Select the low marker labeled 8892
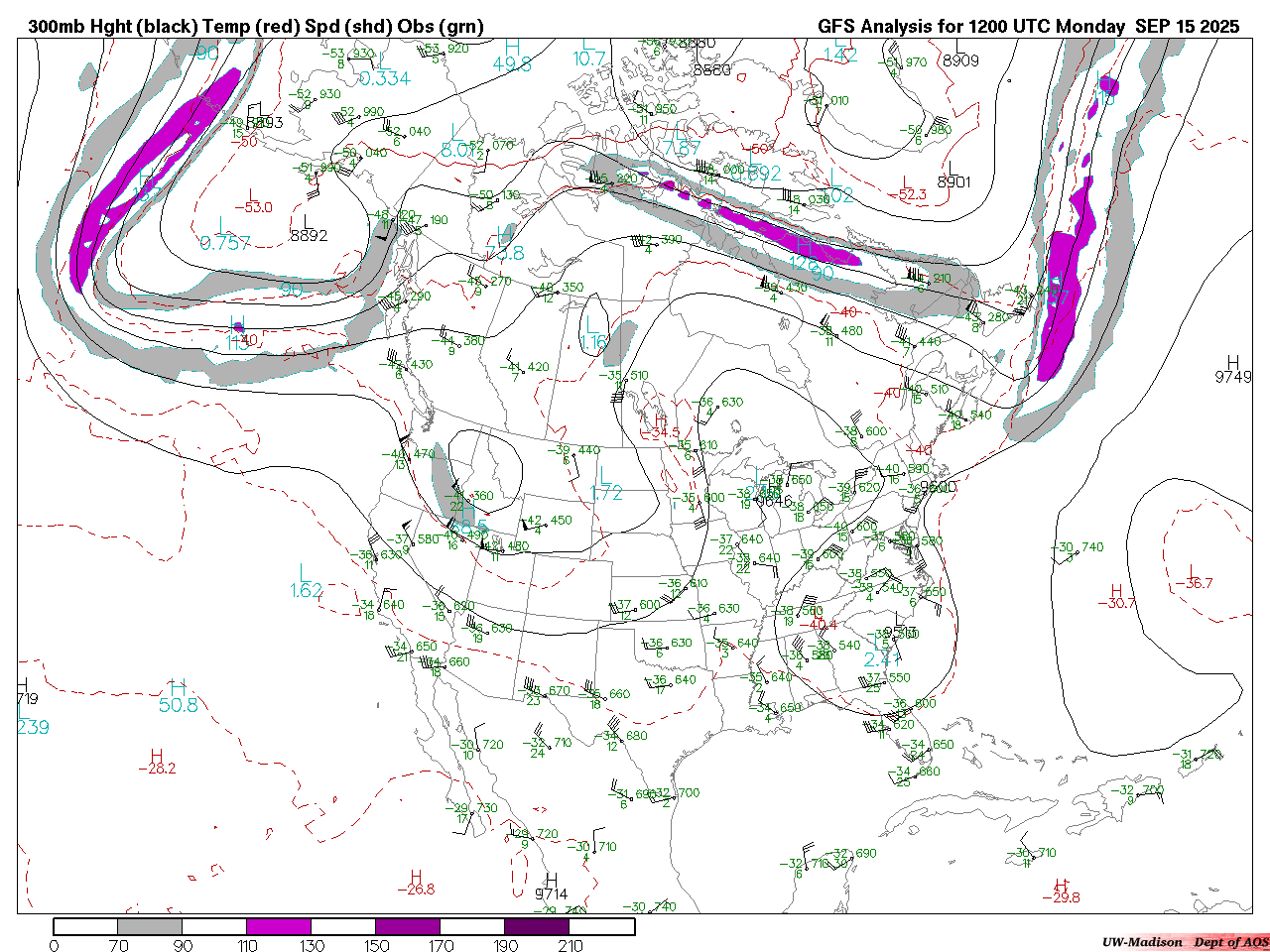The height and width of the screenshot is (952, 1270). [x=307, y=222]
